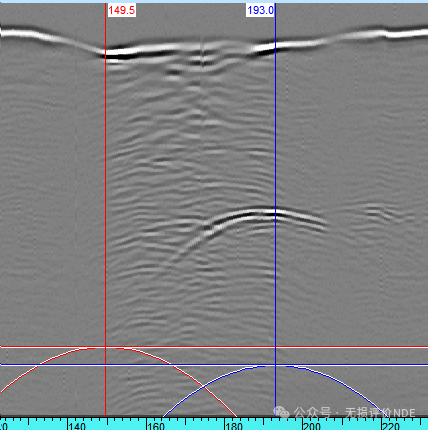
Task: Click the blue 193.0 cursor label
Action: (x=260, y=10)
